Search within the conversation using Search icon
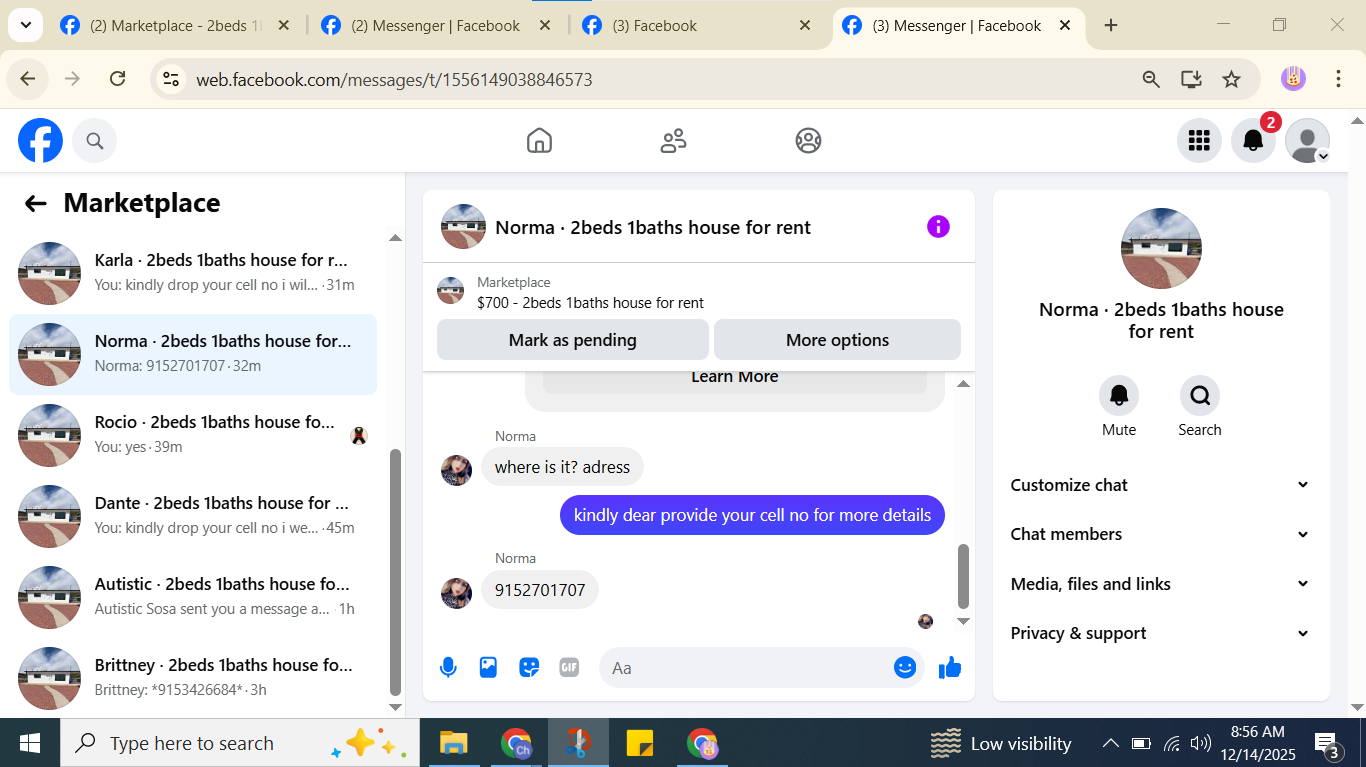Screen dimensions: 1366x767 [1200, 396]
